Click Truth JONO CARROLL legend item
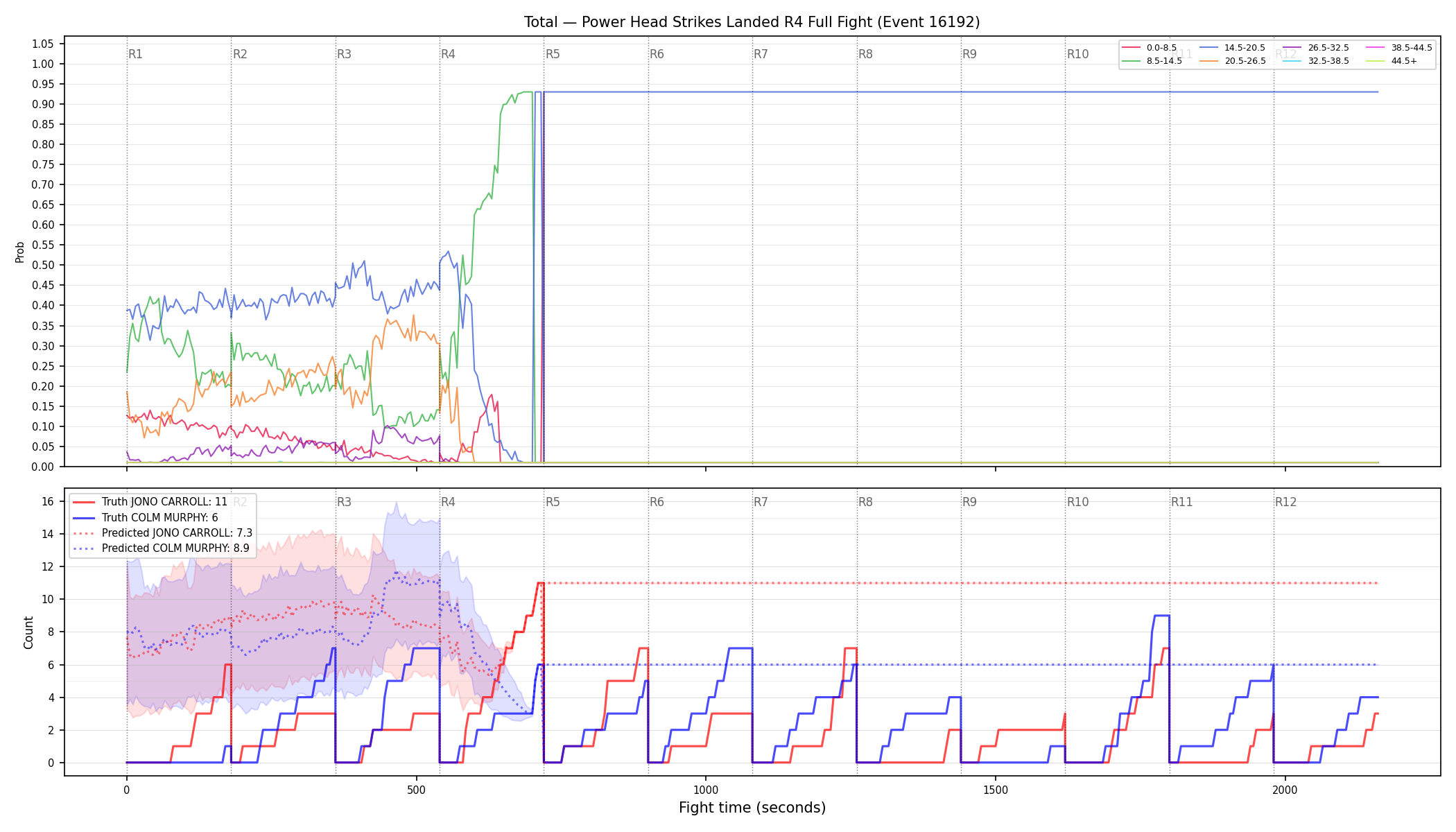 click(150, 502)
